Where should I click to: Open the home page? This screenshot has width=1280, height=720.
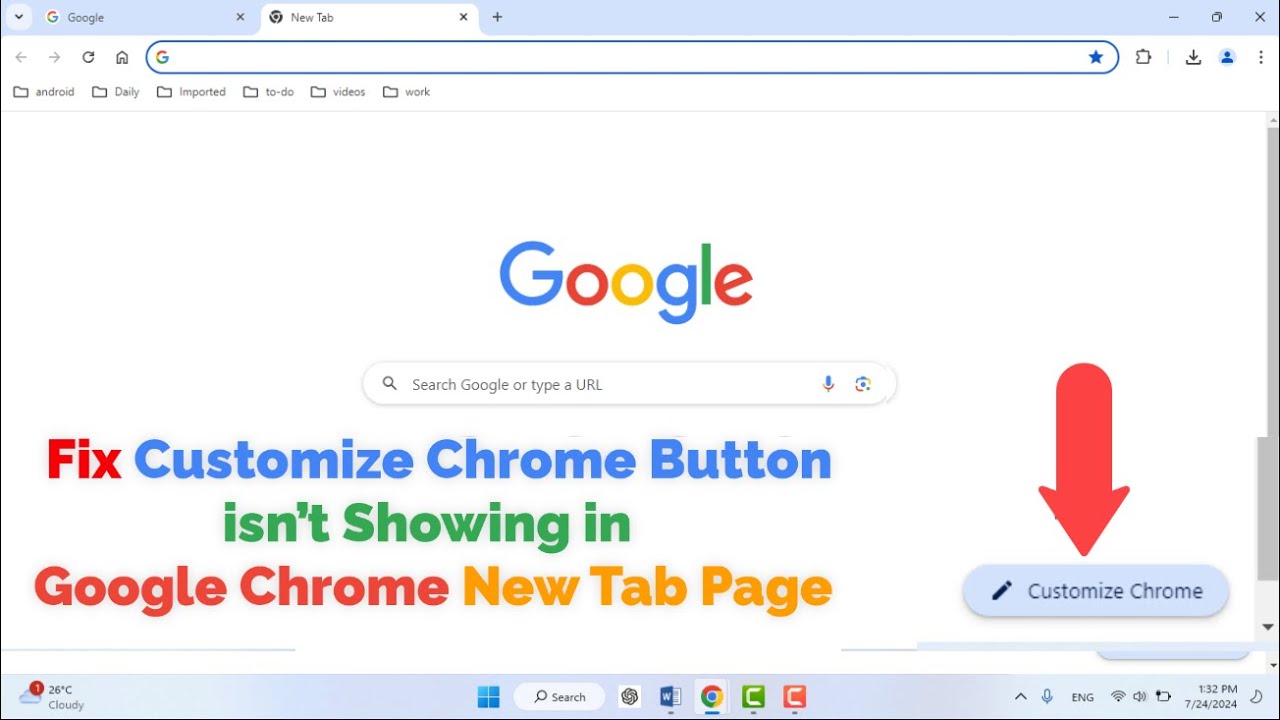click(x=122, y=57)
